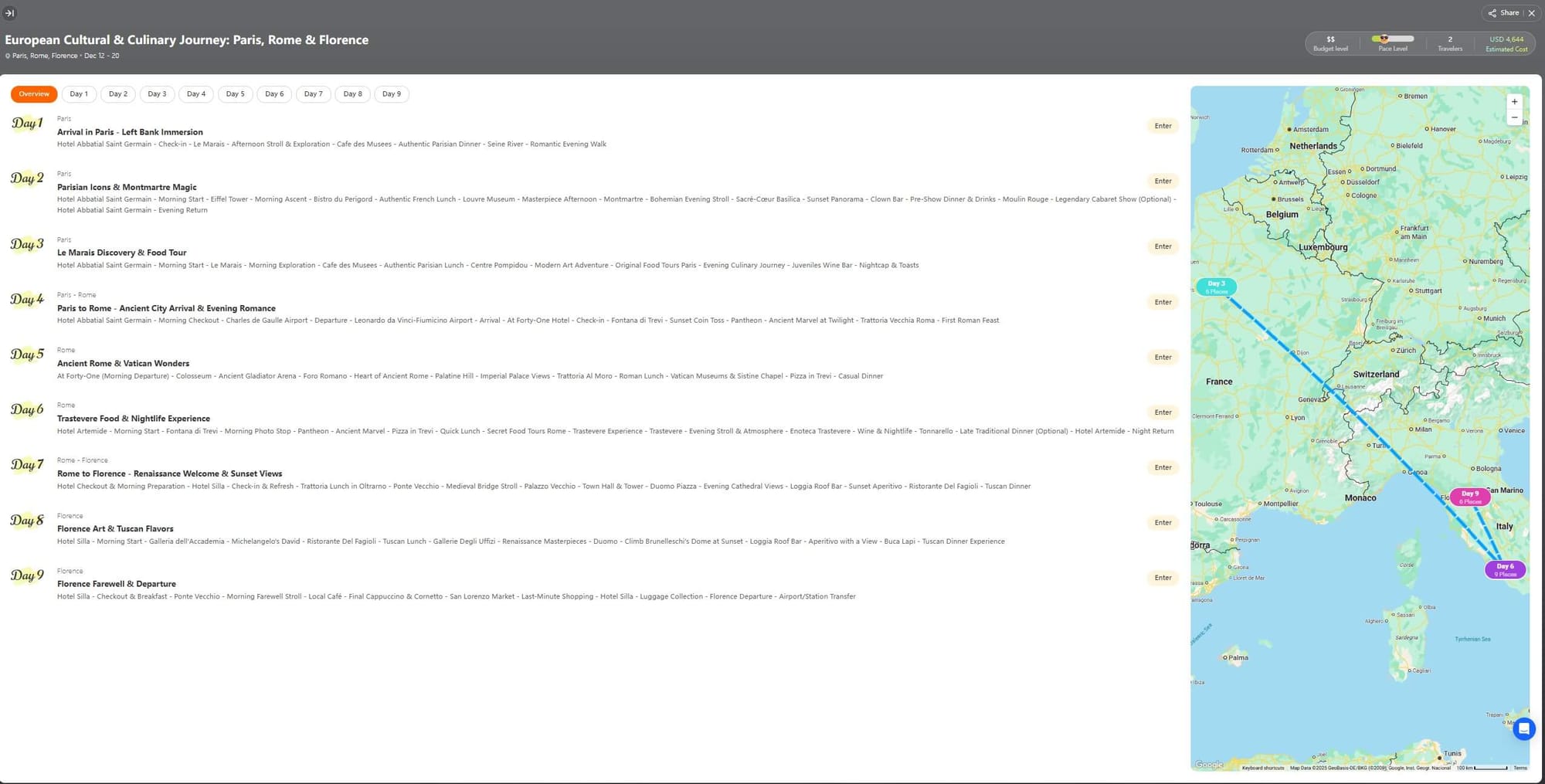Select the Day 3 map marker

tap(1216, 287)
